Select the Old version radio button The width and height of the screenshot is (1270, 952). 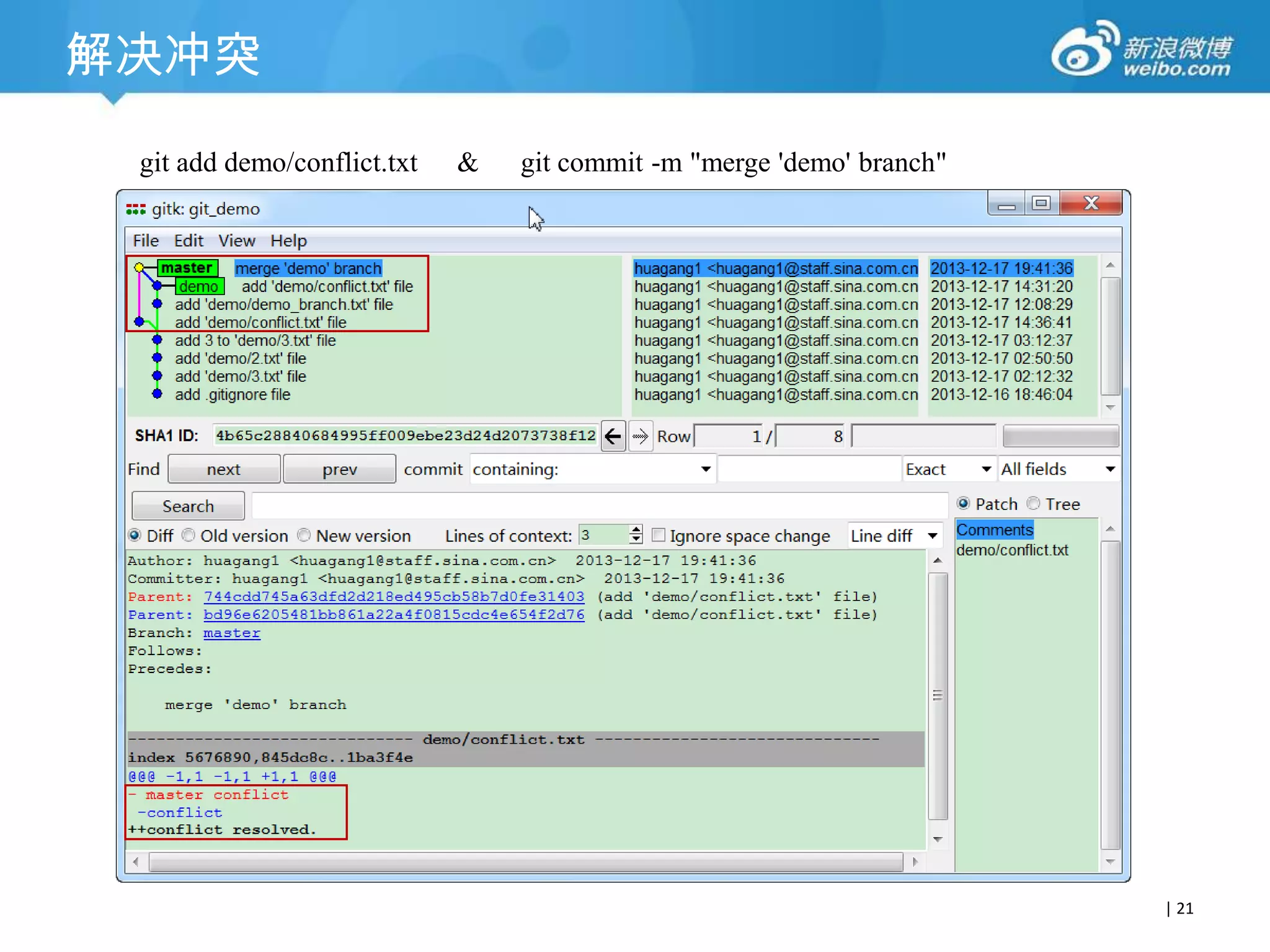[x=189, y=535]
